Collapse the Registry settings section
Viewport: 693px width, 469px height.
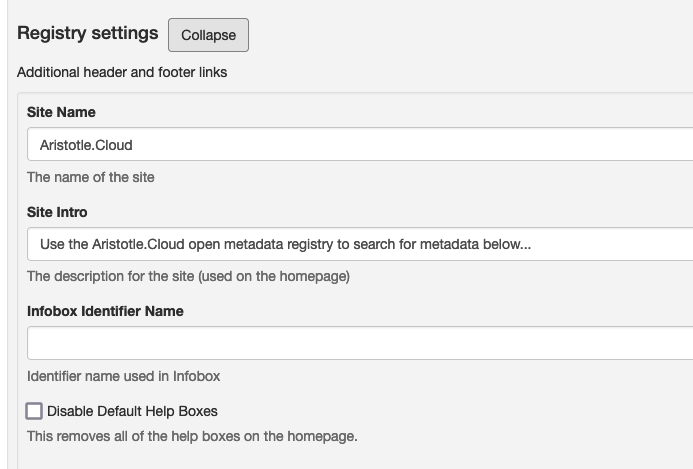pos(208,35)
